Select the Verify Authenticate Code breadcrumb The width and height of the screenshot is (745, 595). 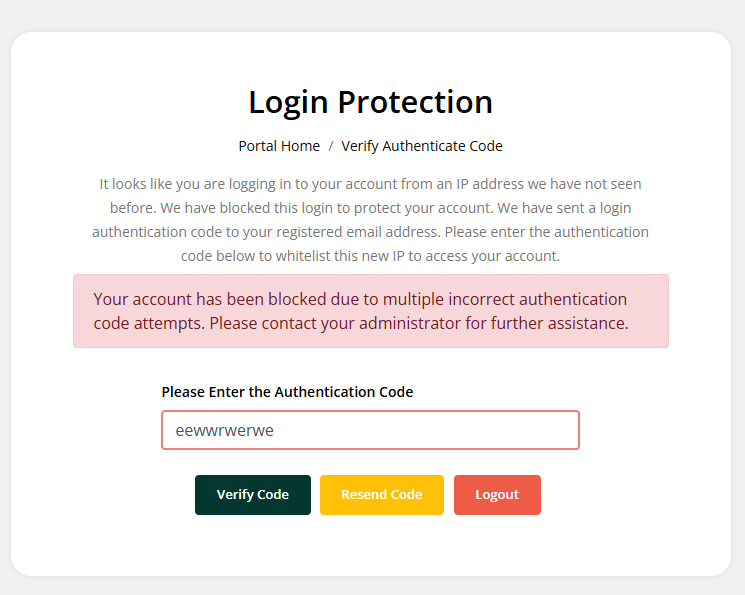422,146
